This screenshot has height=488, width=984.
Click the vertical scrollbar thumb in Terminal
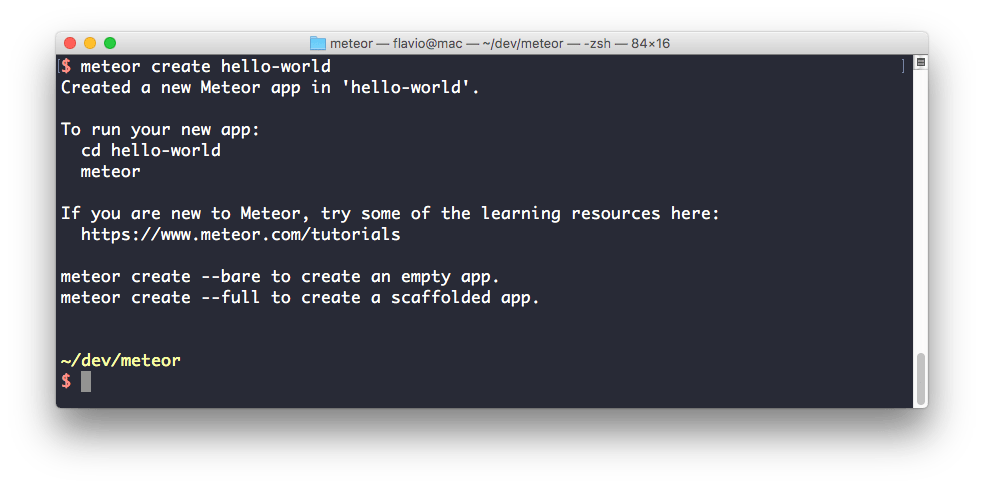coord(921,379)
